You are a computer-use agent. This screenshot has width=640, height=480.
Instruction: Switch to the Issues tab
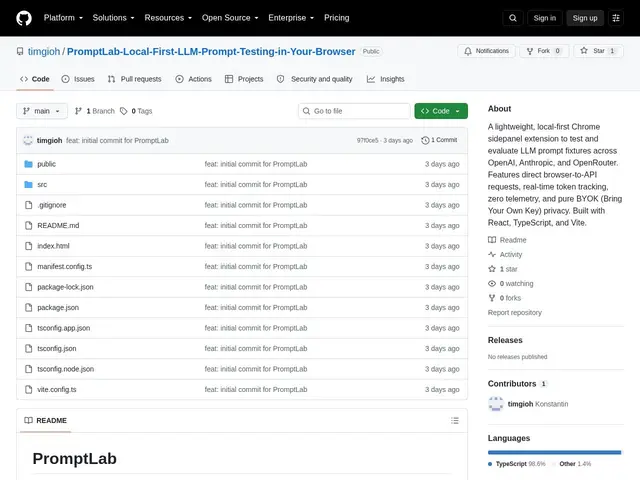coord(78,79)
